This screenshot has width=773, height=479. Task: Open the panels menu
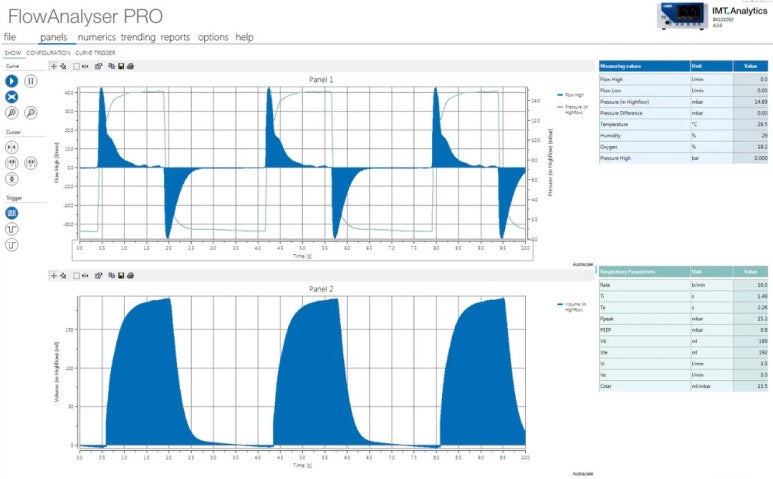click(54, 37)
